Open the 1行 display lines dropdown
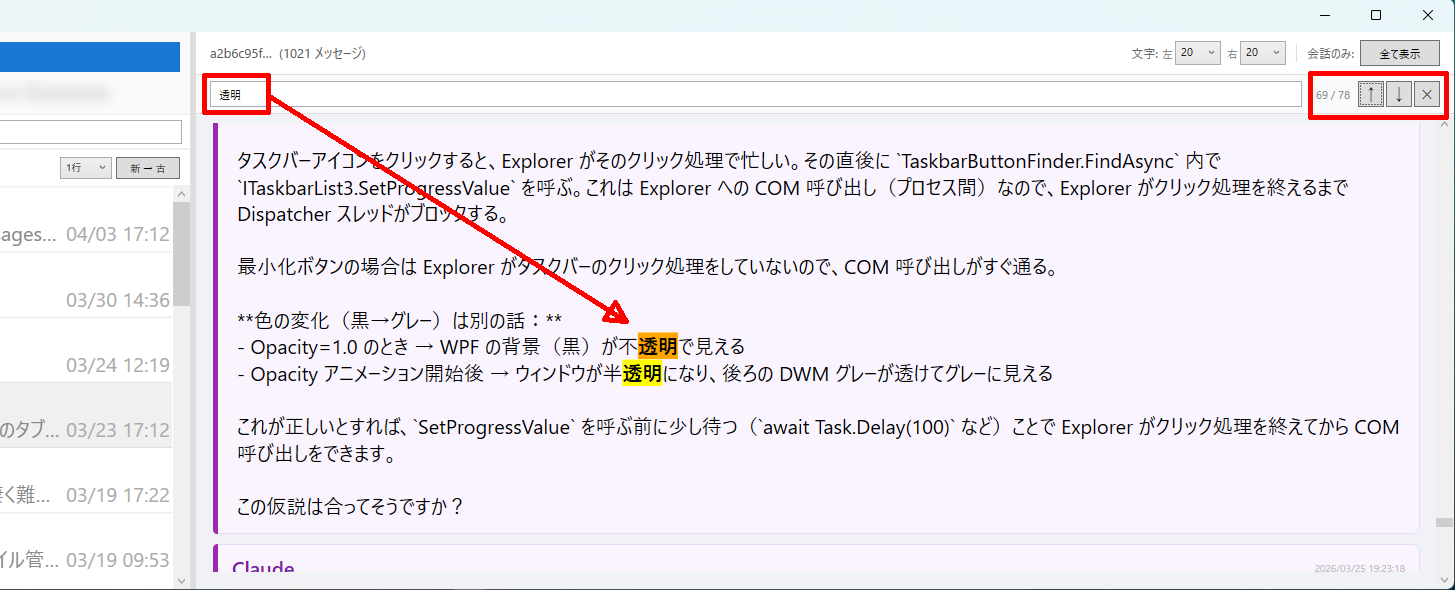This screenshot has height=590, width=1455. (x=86, y=167)
